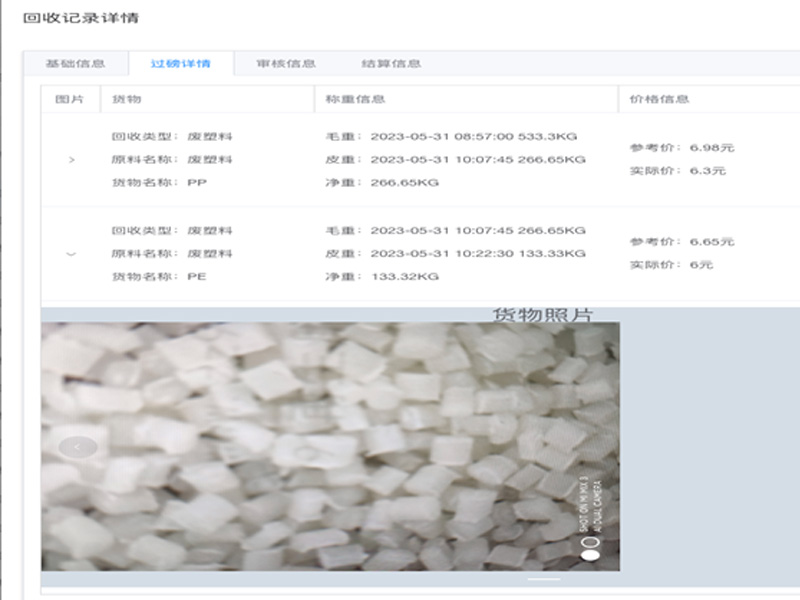Click the 货物 column header
The image size is (800, 600).
127,99
